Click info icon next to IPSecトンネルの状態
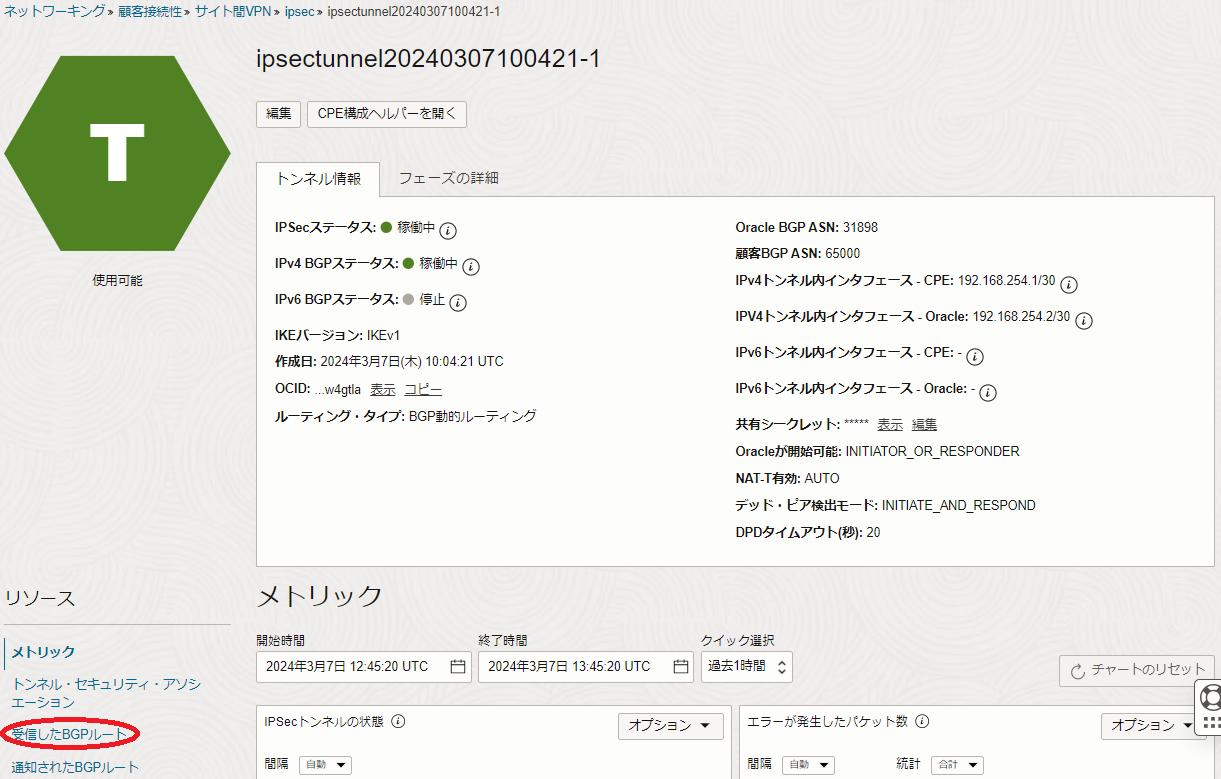Viewport: 1221px width, 779px height. [398, 721]
